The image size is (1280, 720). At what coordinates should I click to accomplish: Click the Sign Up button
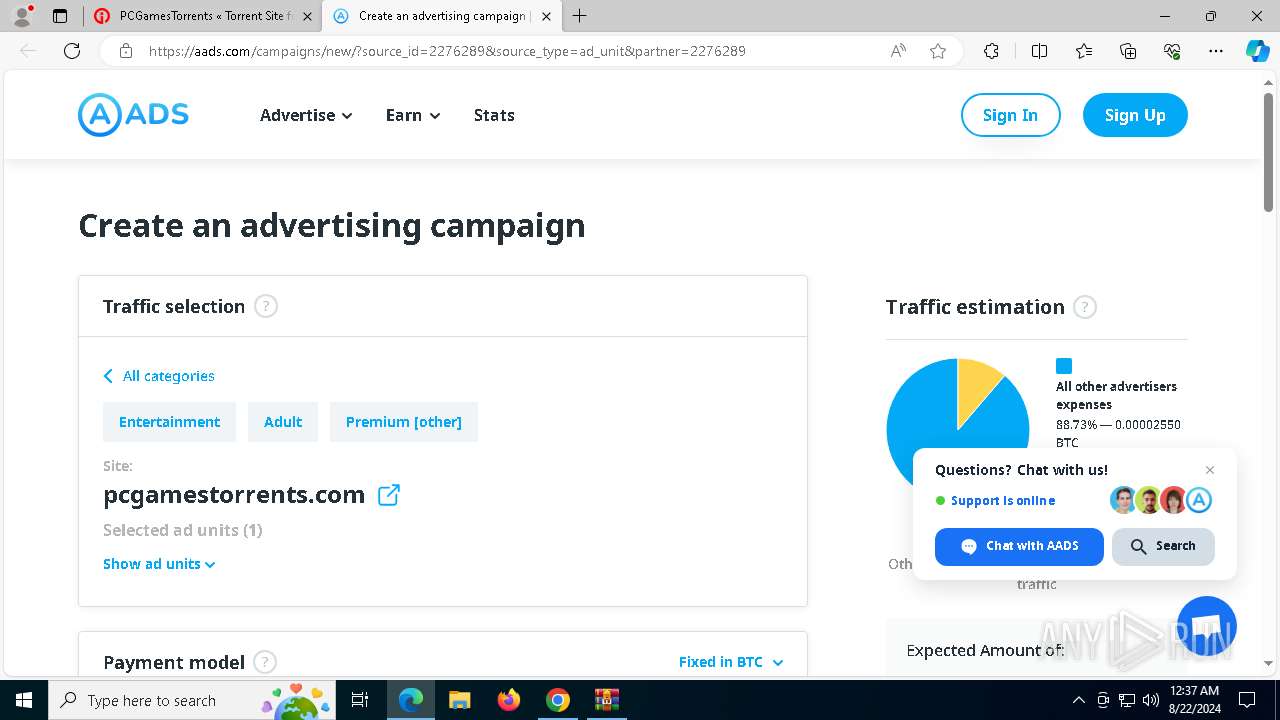[1135, 115]
